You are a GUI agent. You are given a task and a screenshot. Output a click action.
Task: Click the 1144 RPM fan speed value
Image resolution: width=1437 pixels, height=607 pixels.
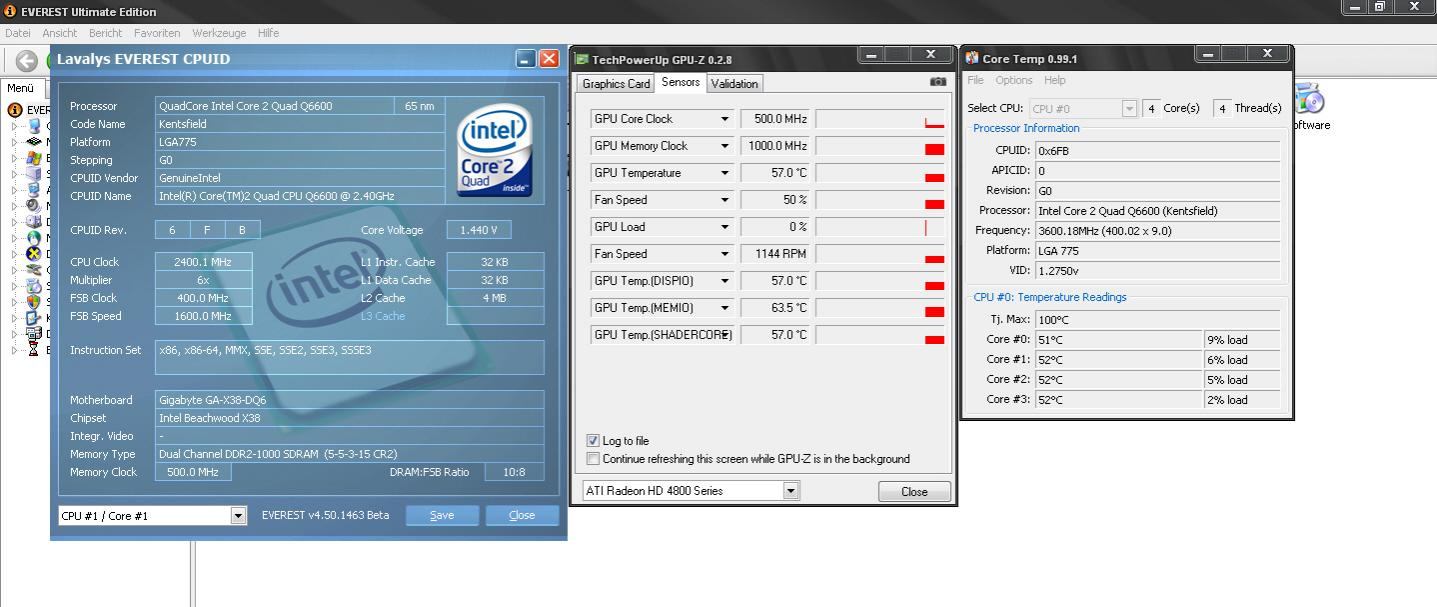[x=775, y=254]
